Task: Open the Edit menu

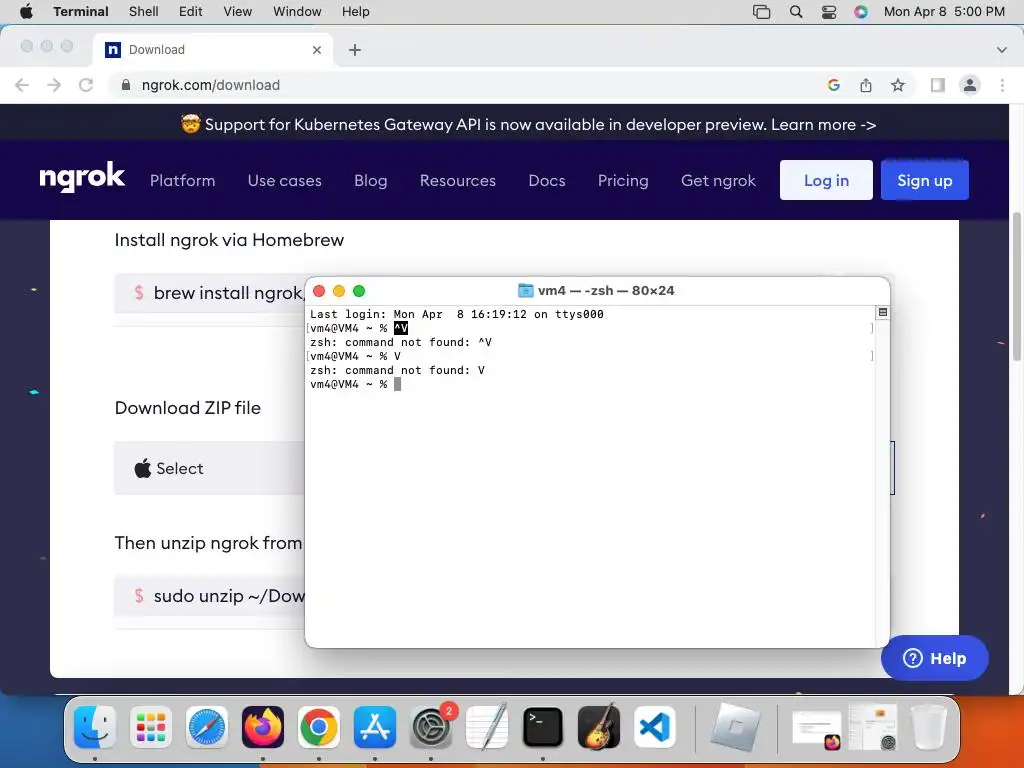Action: click(191, 12)
